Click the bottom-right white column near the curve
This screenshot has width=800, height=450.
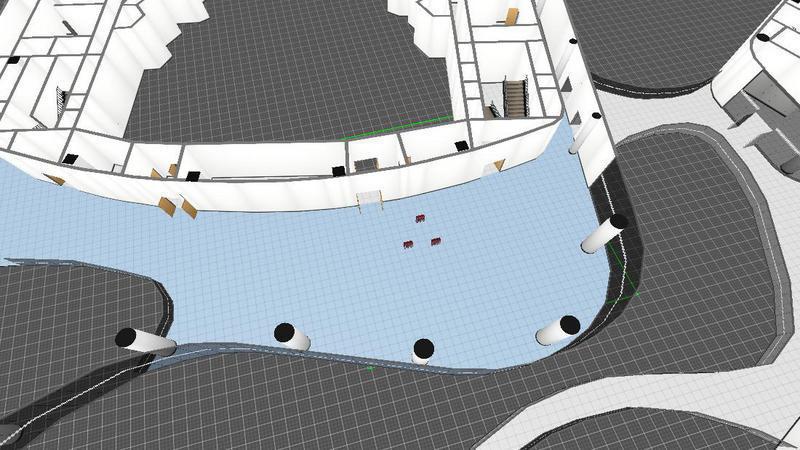pyautogui.click(x=557, y=329)
